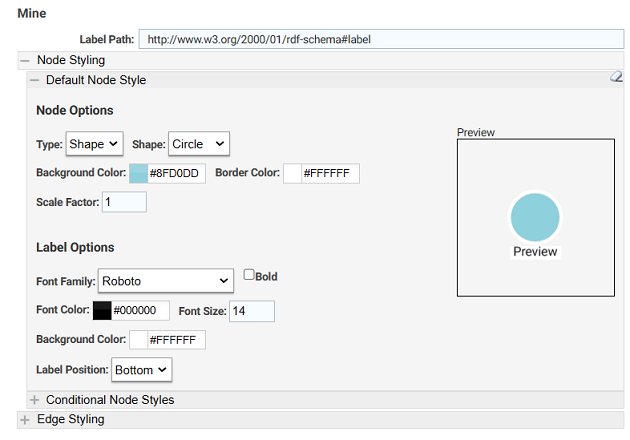Open the Font Family dropdown showing Roboto
Screen dimensions: 630x440
click(166, 280)
